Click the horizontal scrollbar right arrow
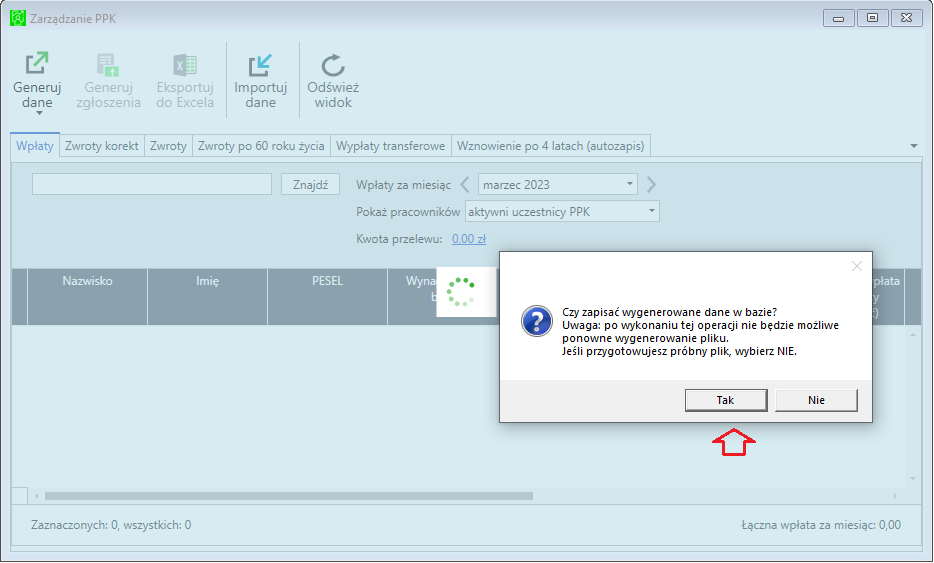The image size is (934, 563). 895,496
